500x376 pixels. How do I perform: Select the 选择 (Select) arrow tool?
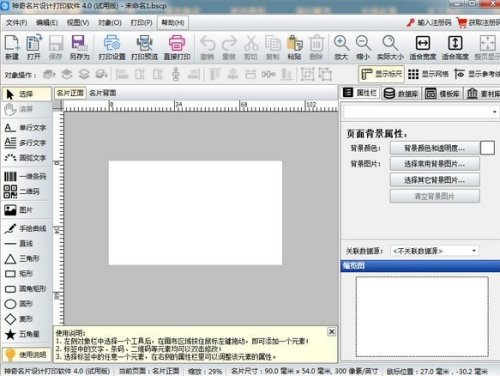[27, 94]
